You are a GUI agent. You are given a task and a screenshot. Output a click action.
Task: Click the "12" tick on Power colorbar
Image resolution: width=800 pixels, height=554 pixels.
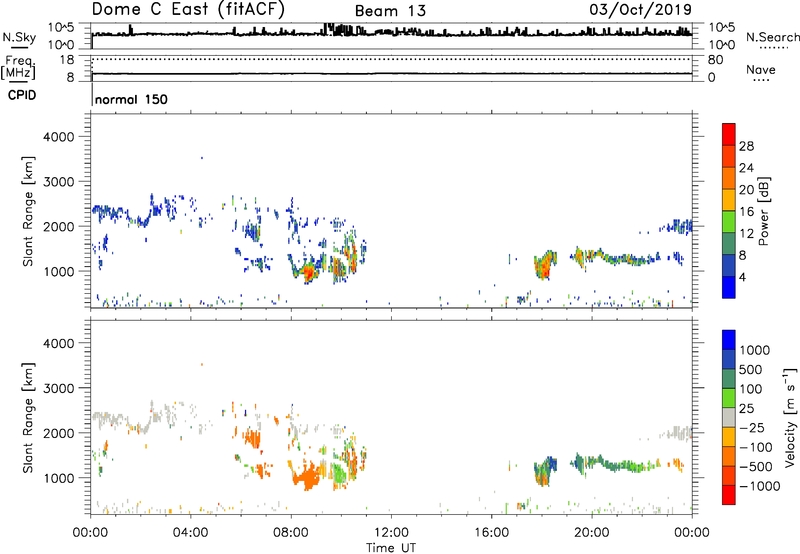(x=746, y=234)
